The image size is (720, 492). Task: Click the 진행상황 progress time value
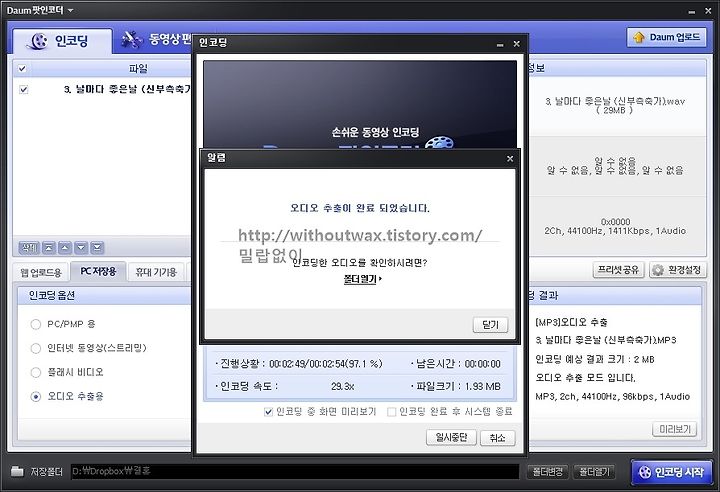(x=326, y=364)
